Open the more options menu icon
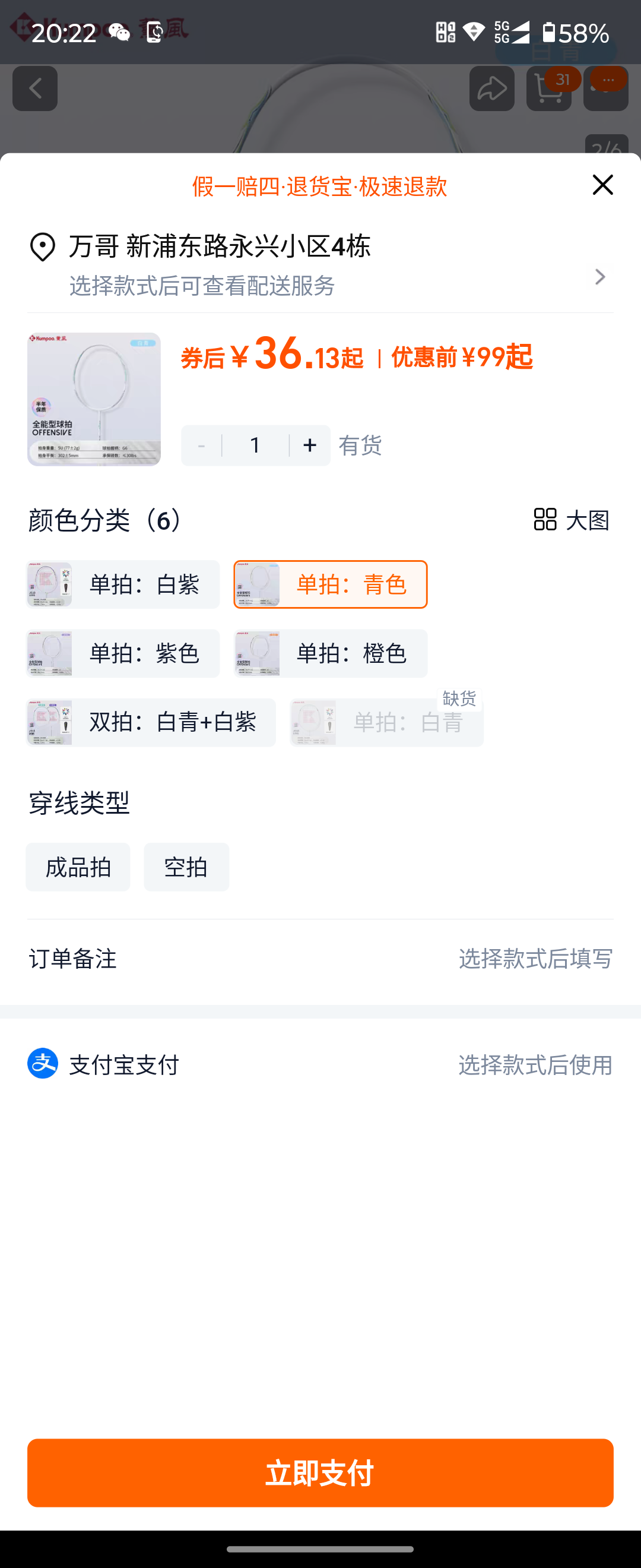The width and height of the screenshot is (641, 1568). (x=606, y=89)
